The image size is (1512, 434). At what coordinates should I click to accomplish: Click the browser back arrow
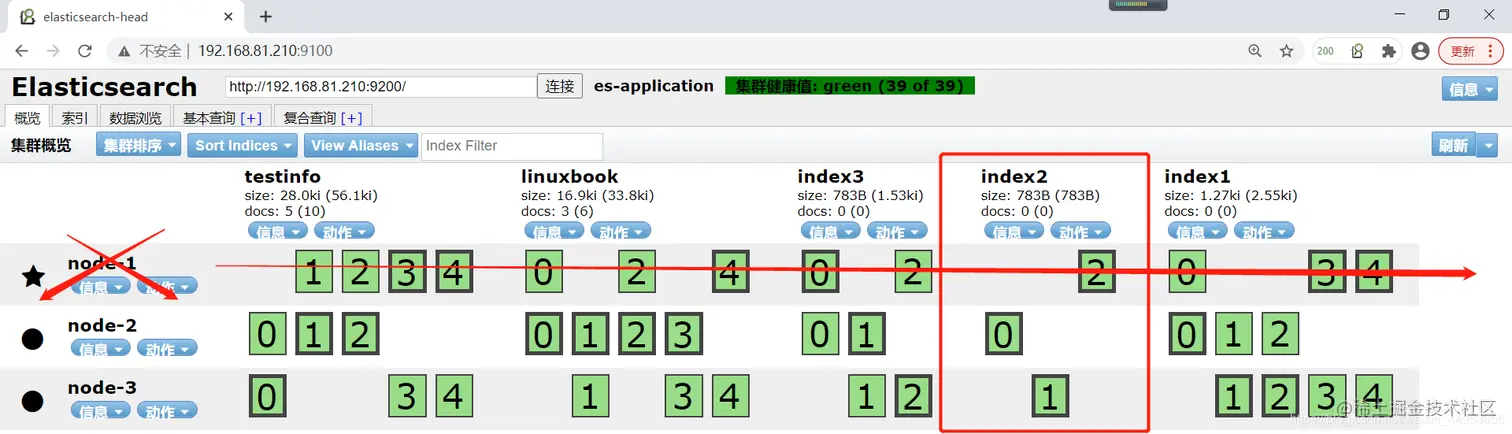pyautogui.click(x=22, y=51)
